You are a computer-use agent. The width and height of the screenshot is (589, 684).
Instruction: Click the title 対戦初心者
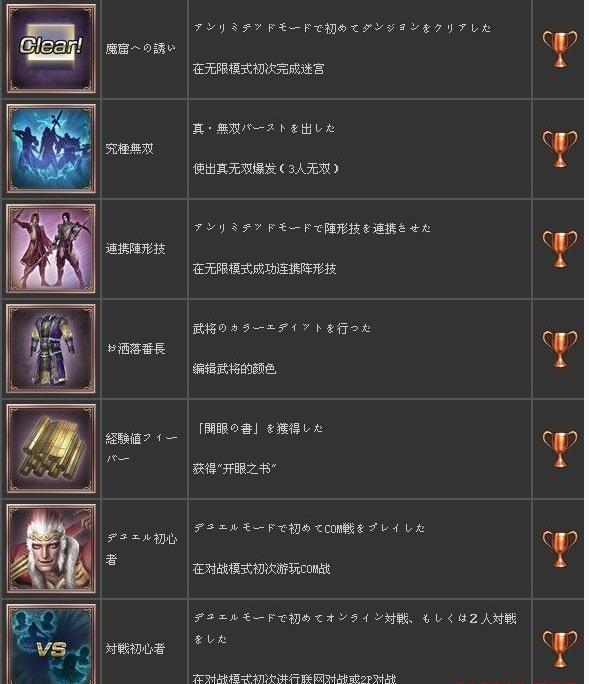click(135, 649)
